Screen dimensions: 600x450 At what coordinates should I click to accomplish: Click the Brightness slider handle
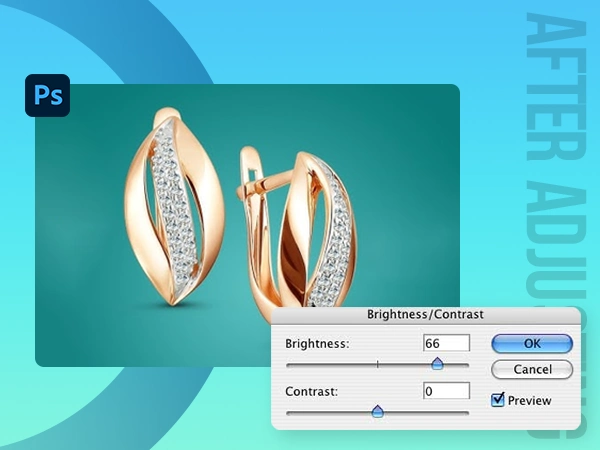click(437, 363)
